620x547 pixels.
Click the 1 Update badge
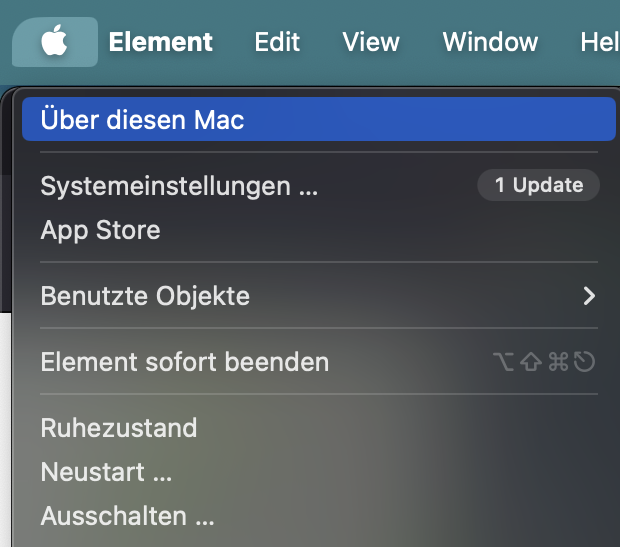538,185
